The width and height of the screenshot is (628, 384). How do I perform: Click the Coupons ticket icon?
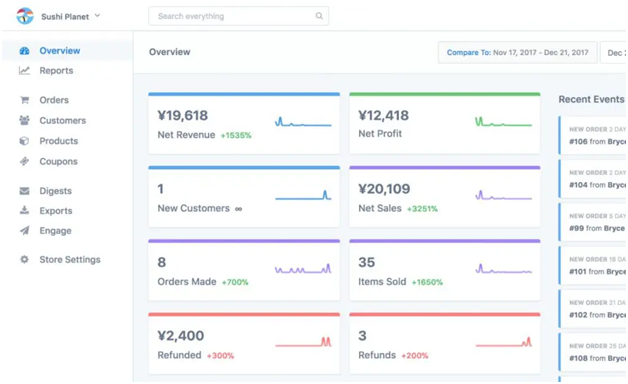(x=24, y=161)
